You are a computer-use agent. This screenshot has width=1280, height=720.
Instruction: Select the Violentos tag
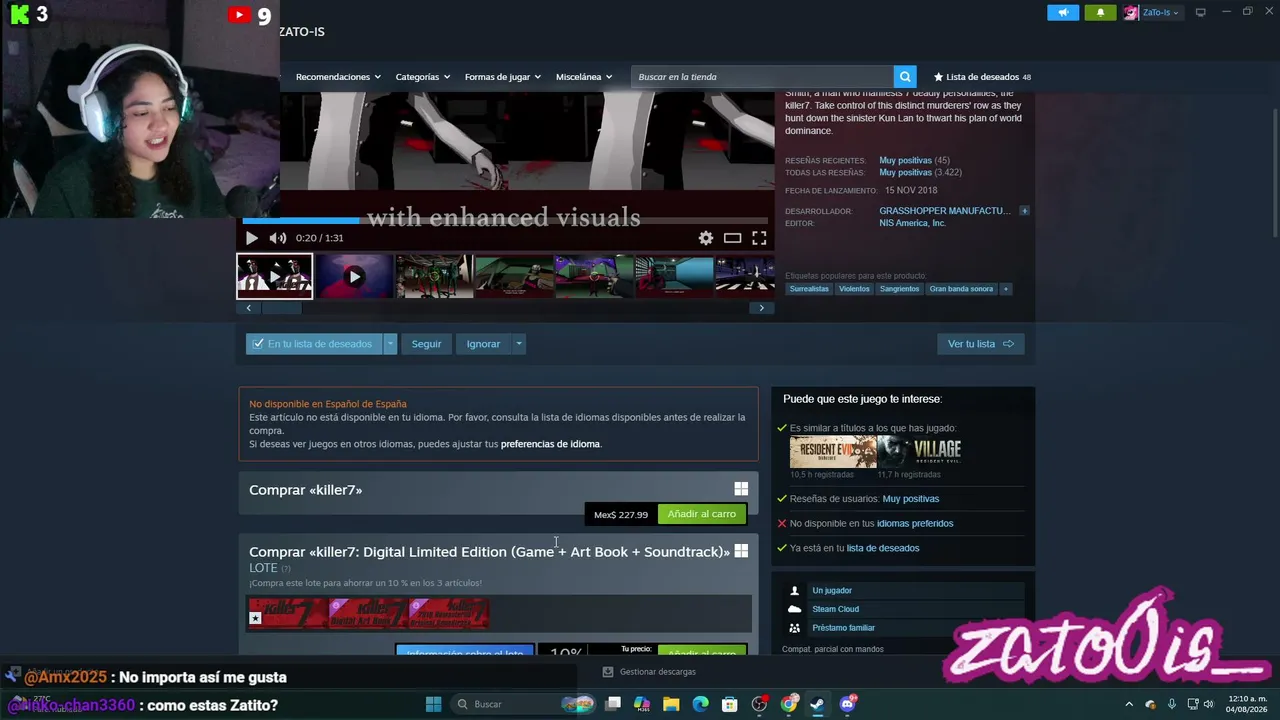(854, 289)
